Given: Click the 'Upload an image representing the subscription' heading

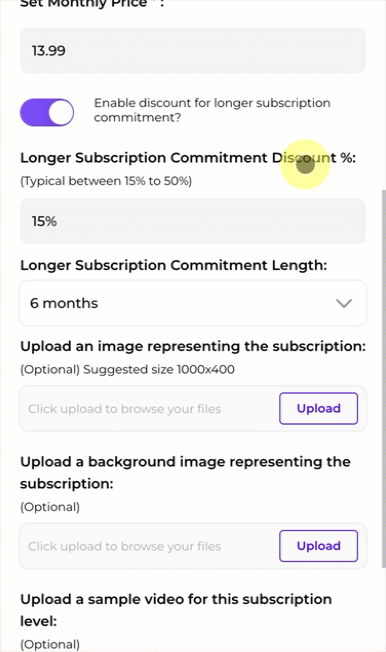Looking at the screenshot, I should (193, 346).
